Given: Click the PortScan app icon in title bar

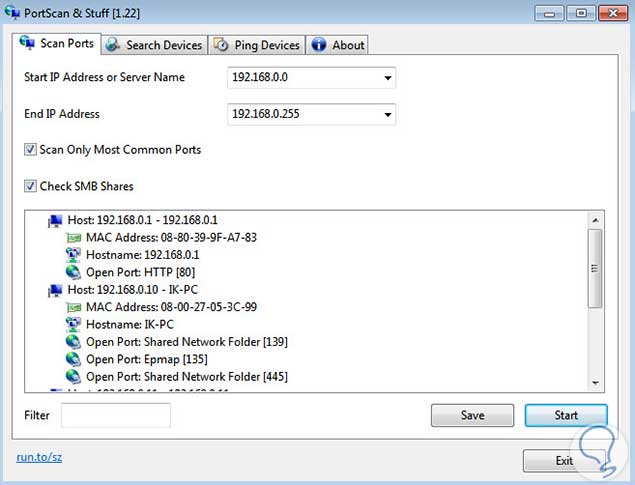Looking at the screenshot, I should (x=12, y=12).
